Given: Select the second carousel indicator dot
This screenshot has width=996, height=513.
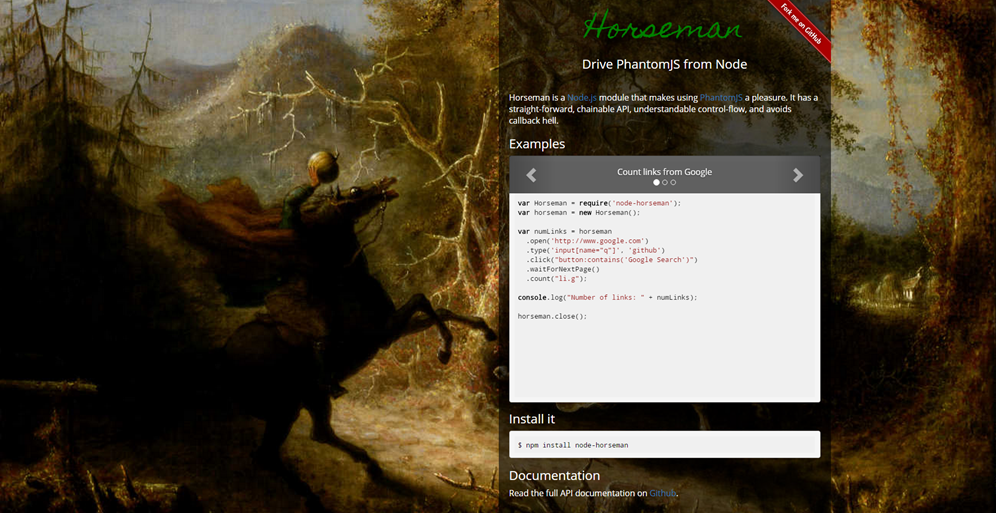Looking at the screenshot, I should coord(664,182).
